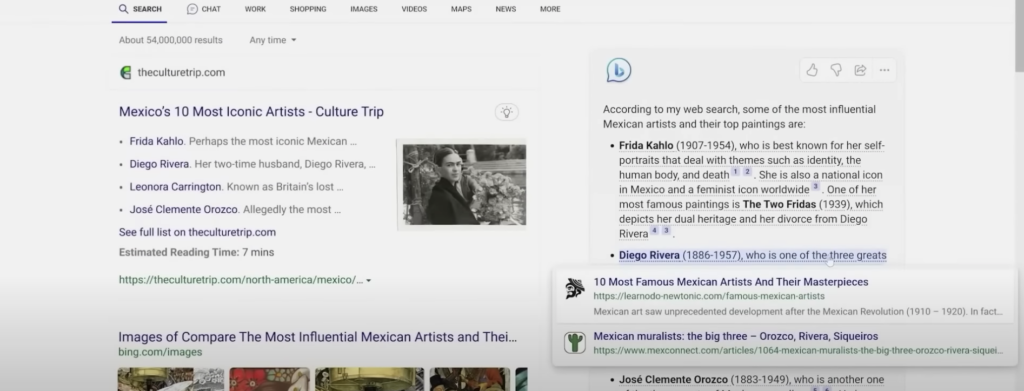Click the second image result thumbnail

pyautogui.click(x=270, y=379)
